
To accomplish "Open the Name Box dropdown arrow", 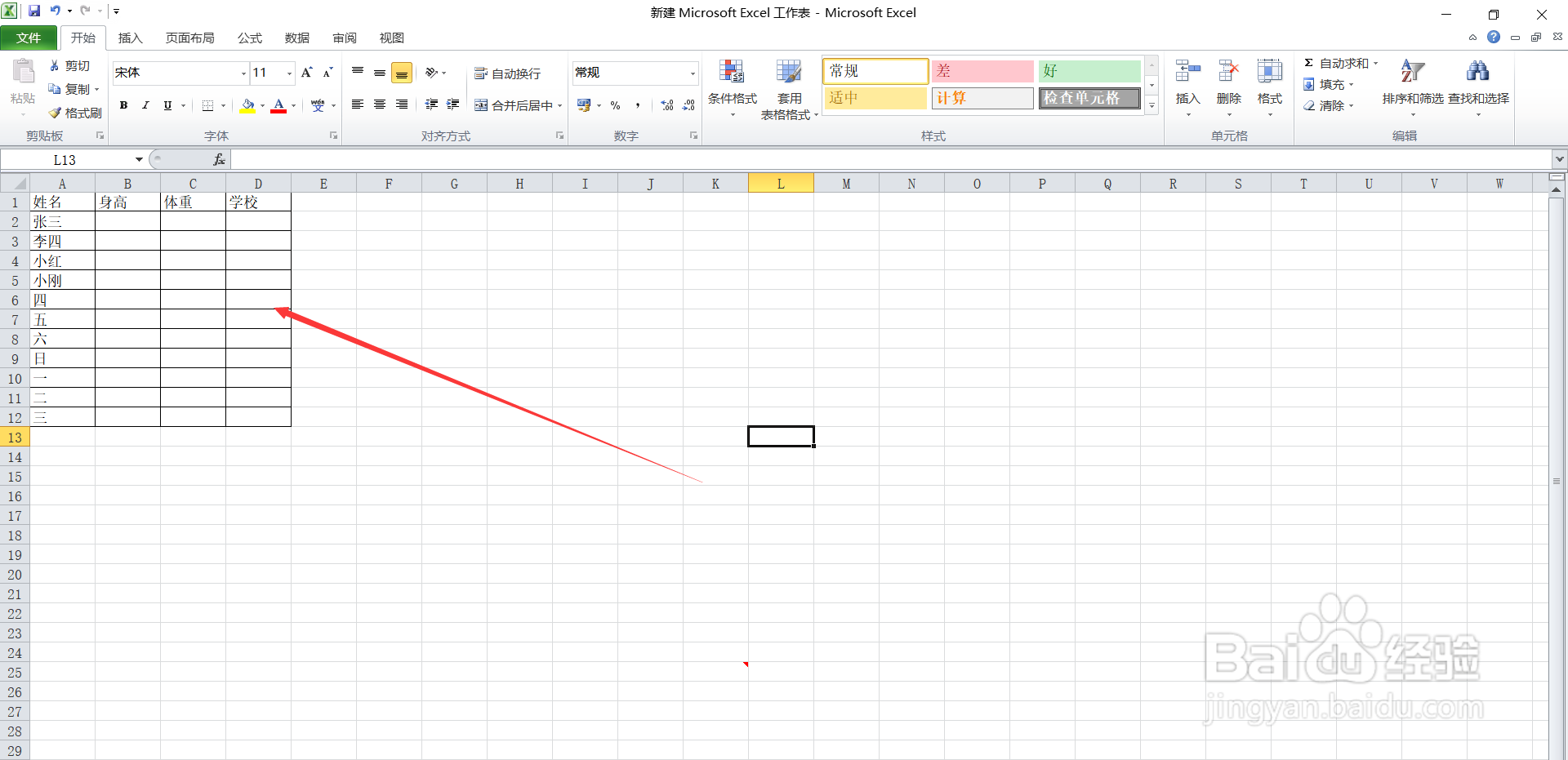I will click(139, 160).
